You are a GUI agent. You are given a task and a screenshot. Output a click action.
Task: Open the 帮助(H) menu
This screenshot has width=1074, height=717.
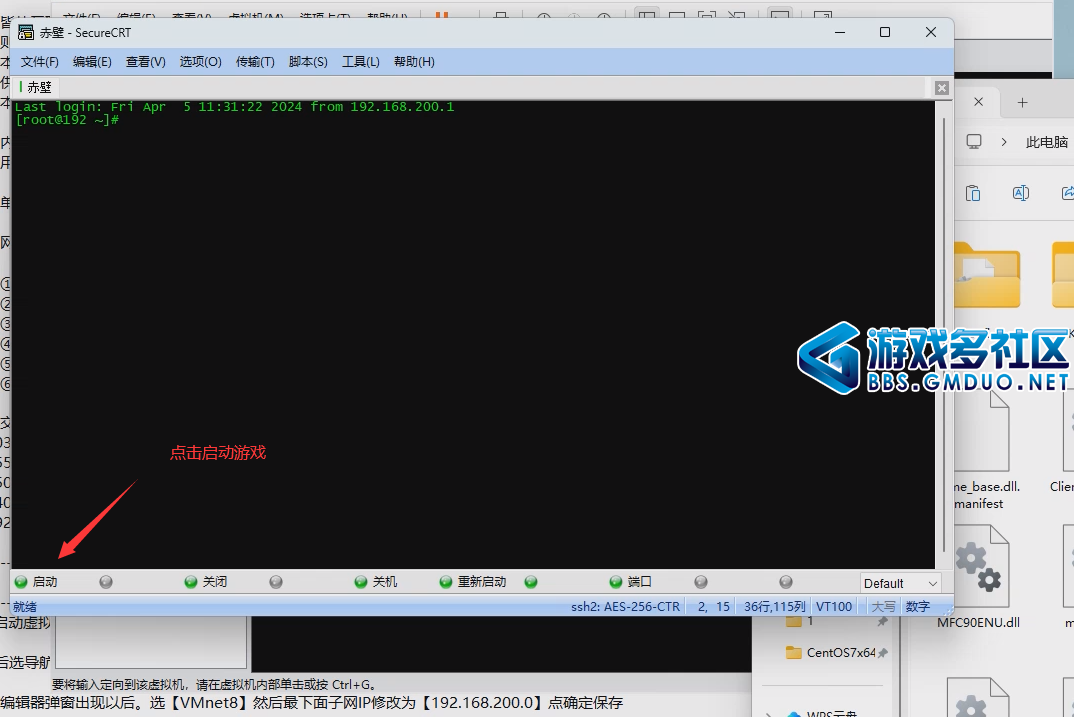tap(414, 62)
